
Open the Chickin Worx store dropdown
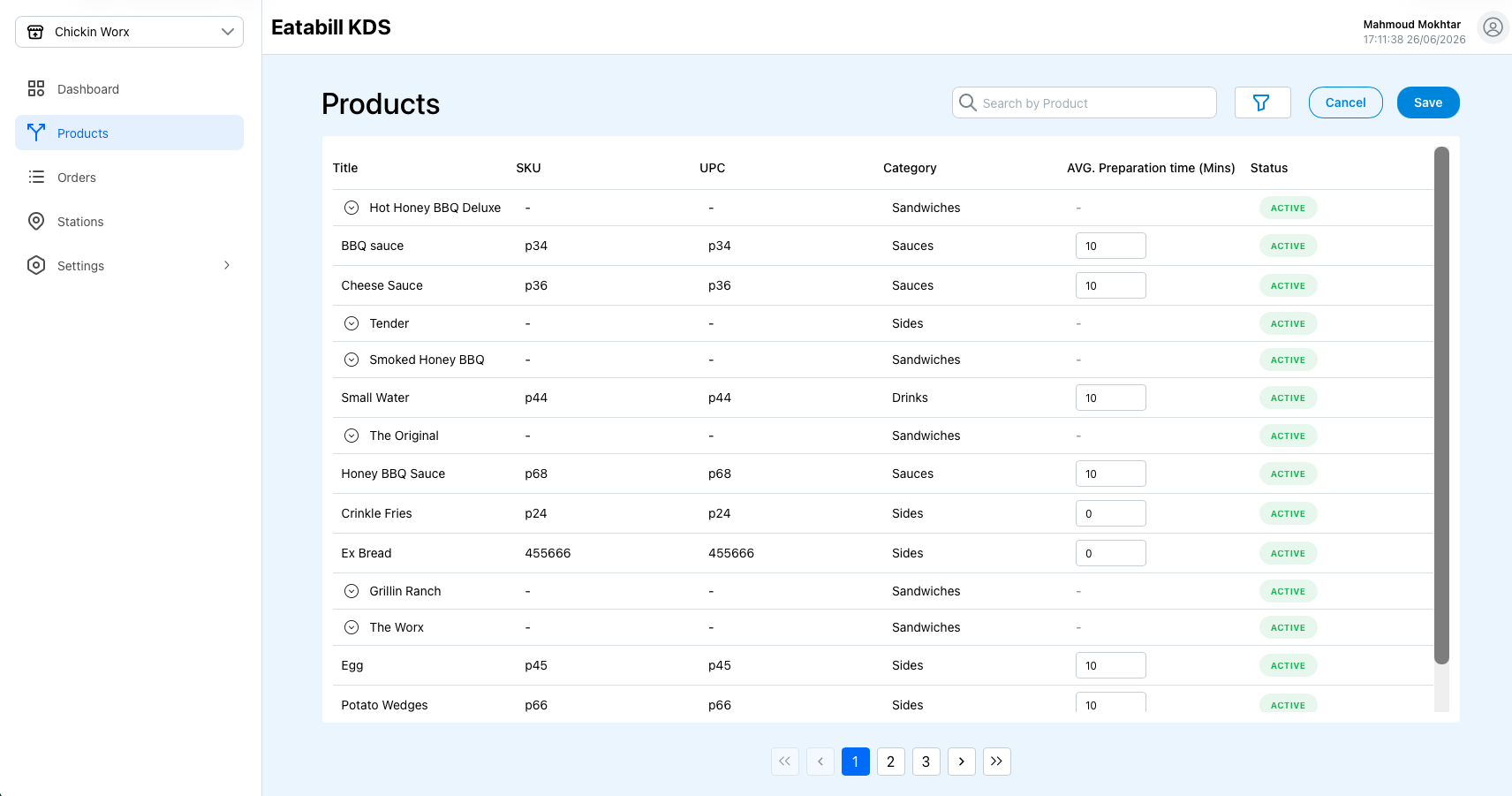(x=129, y=32)
